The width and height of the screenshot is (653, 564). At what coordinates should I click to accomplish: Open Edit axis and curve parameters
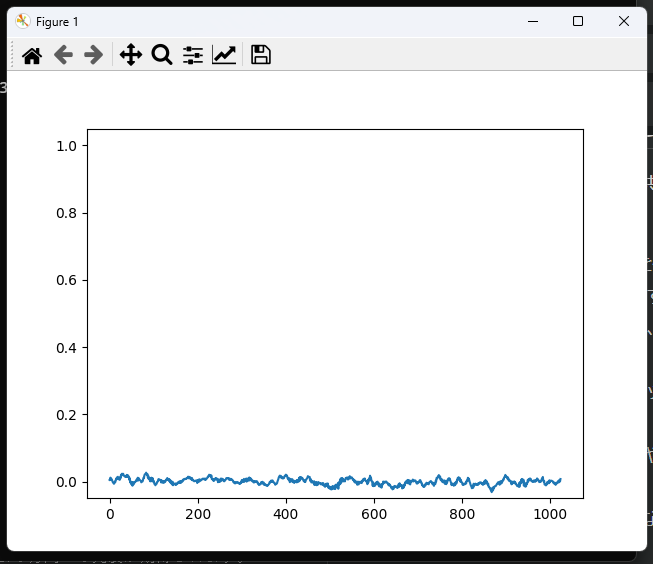point(224,55)
